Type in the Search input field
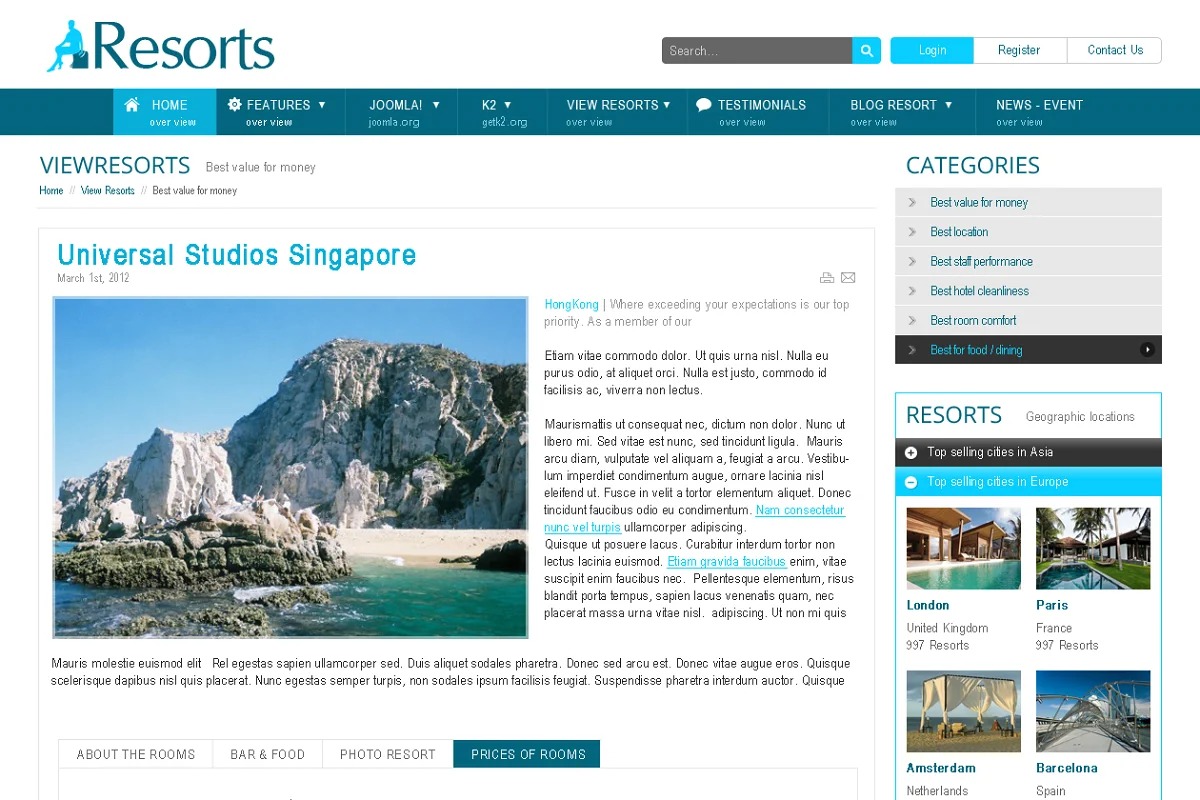 point(756,51)
